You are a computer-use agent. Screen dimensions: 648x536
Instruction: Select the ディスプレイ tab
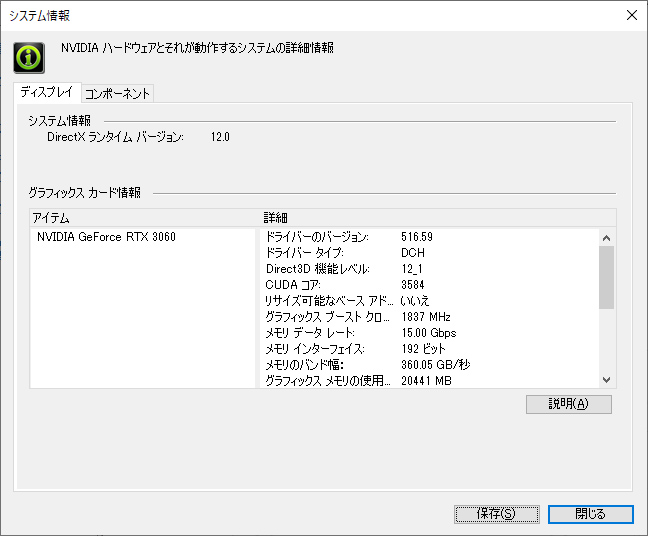pos(47,92)
